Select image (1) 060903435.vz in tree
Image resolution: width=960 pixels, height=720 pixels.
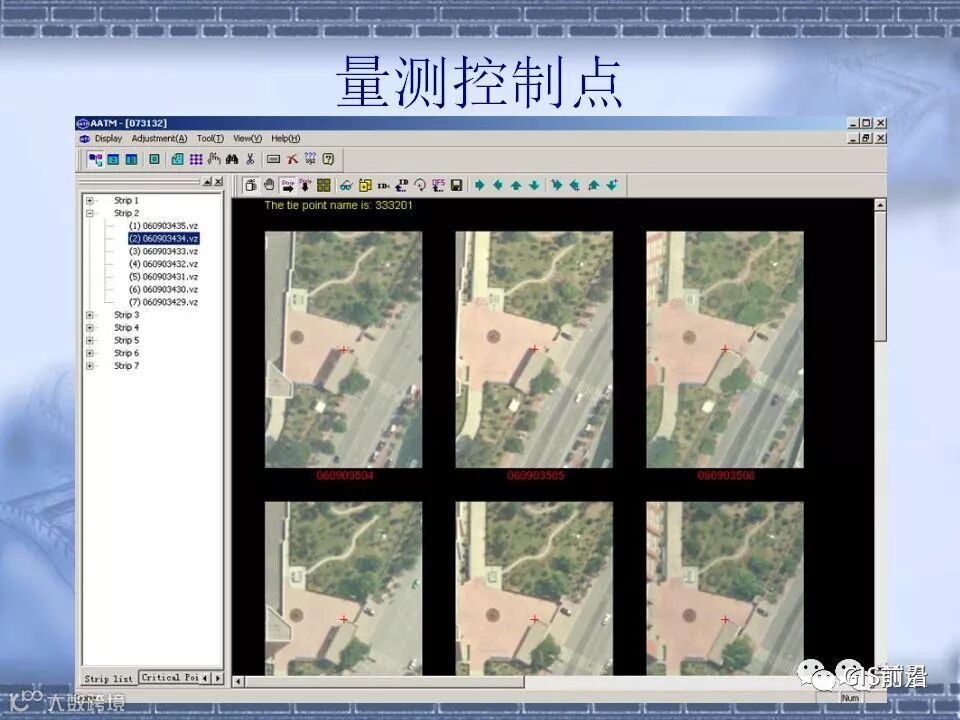pyautogui.click(x=163, y=226)
